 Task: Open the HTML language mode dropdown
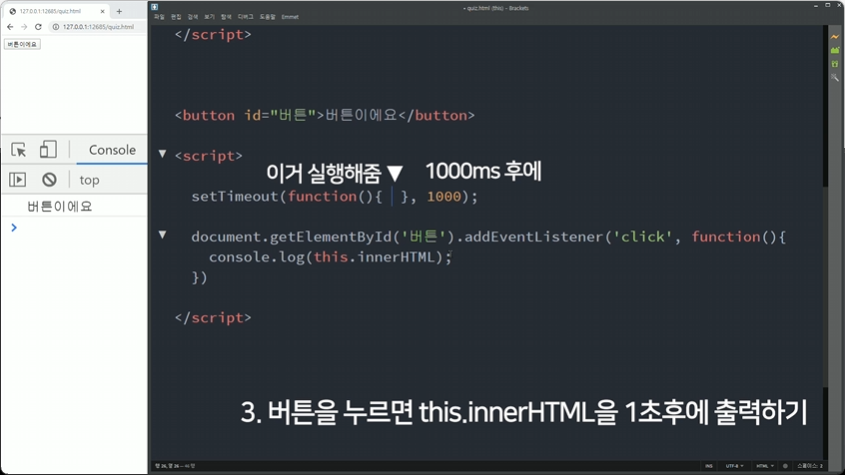click(765, 466)
